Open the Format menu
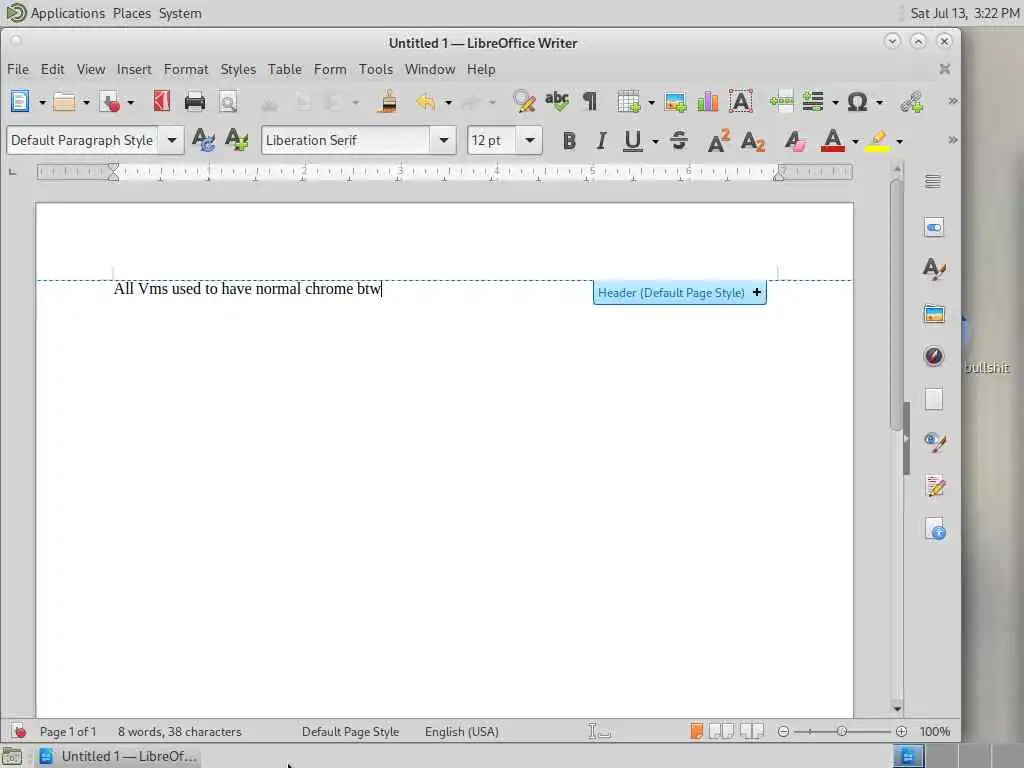The height and width of the screenshot is (768, 1024). [185, 69]
